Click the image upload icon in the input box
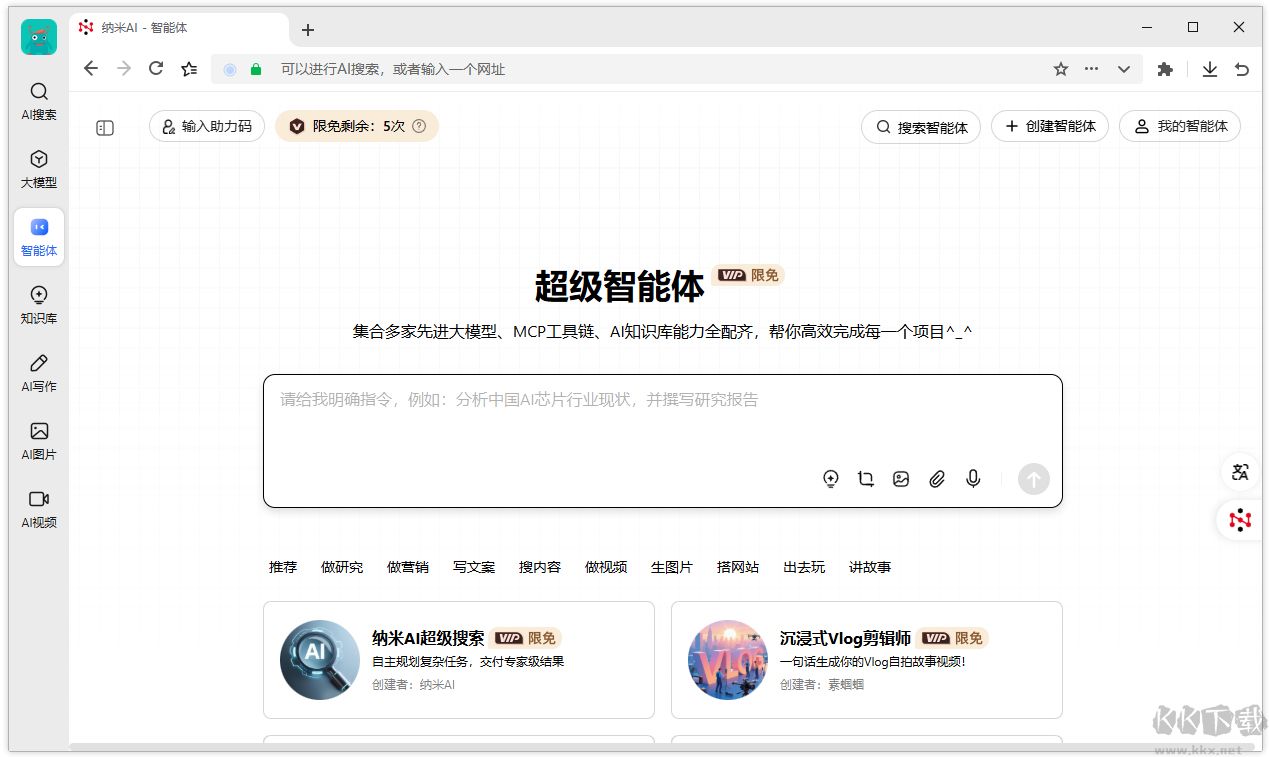This screenshot has width=1269, height=757. (x=901, y=479)
